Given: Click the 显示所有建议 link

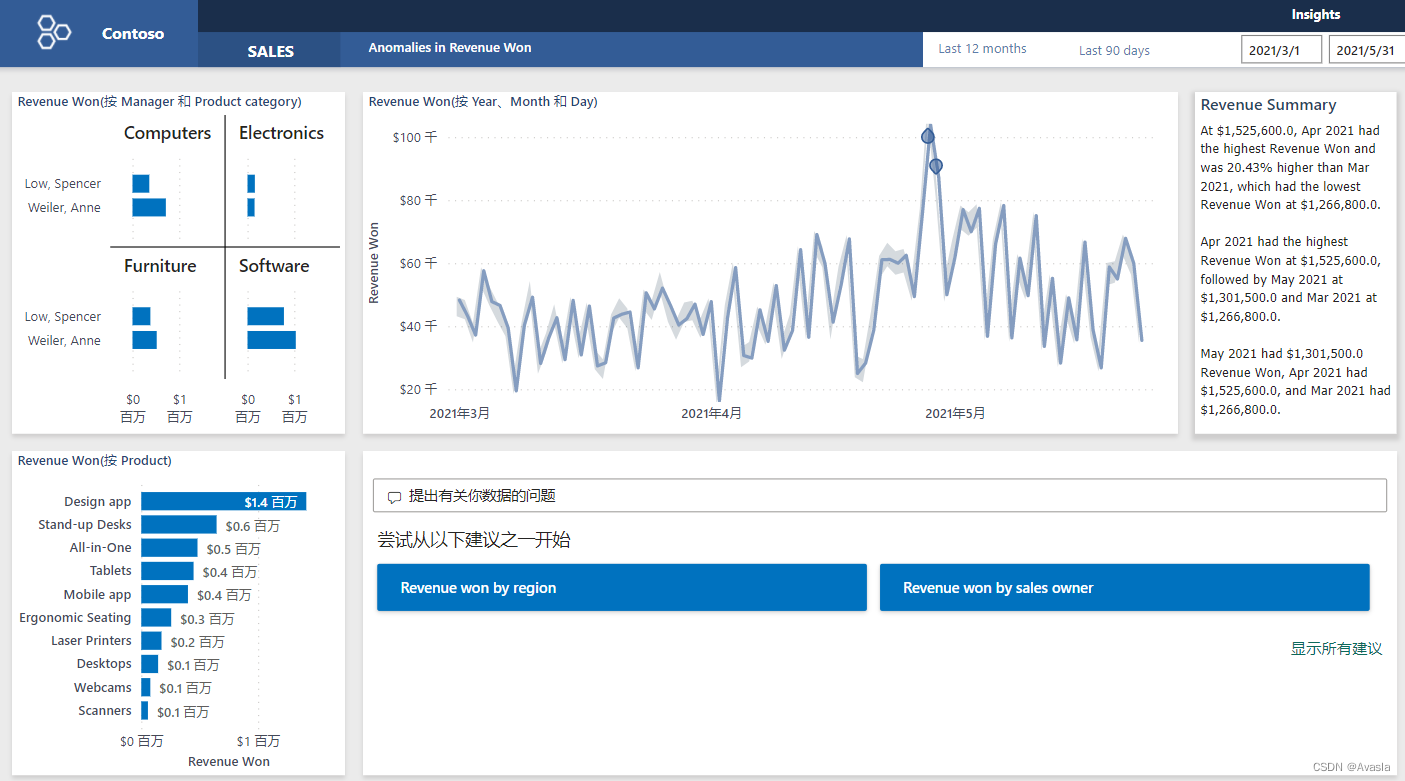Looking at the screenshot, I should [1336, 649].
